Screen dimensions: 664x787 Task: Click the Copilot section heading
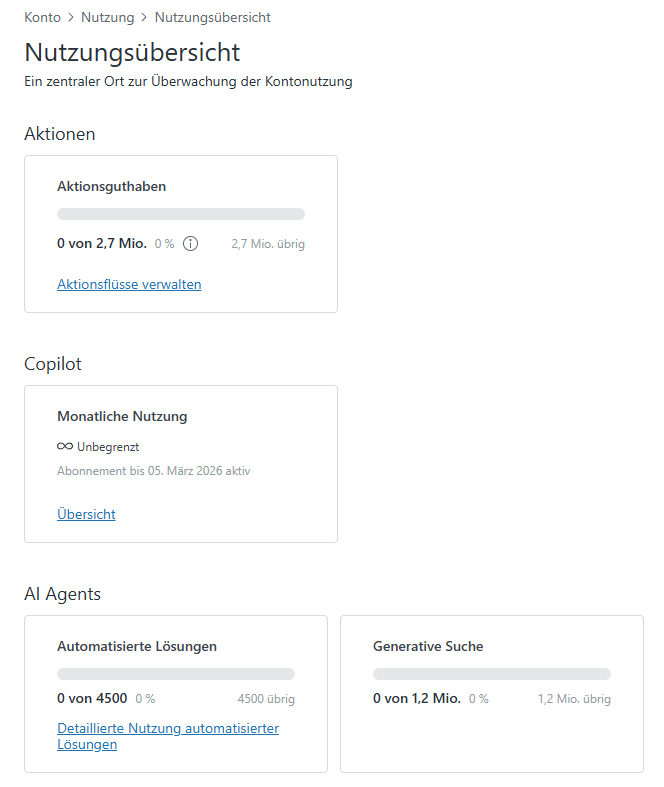tap(53, 364)
